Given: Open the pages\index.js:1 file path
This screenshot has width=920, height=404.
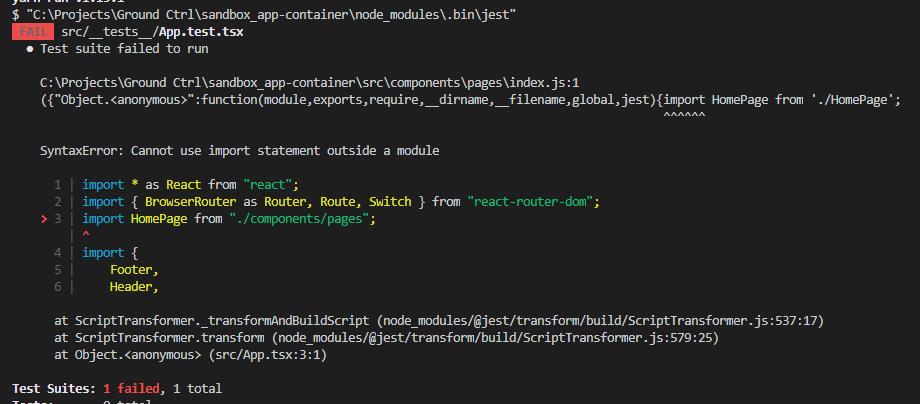Looking at the screenshot, I should tap(310, 83).
